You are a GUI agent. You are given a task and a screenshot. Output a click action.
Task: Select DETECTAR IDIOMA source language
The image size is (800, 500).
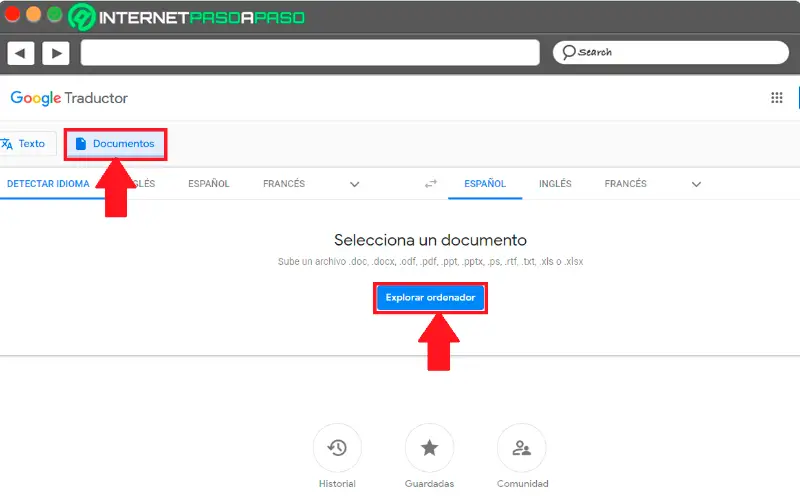point(48,184)
